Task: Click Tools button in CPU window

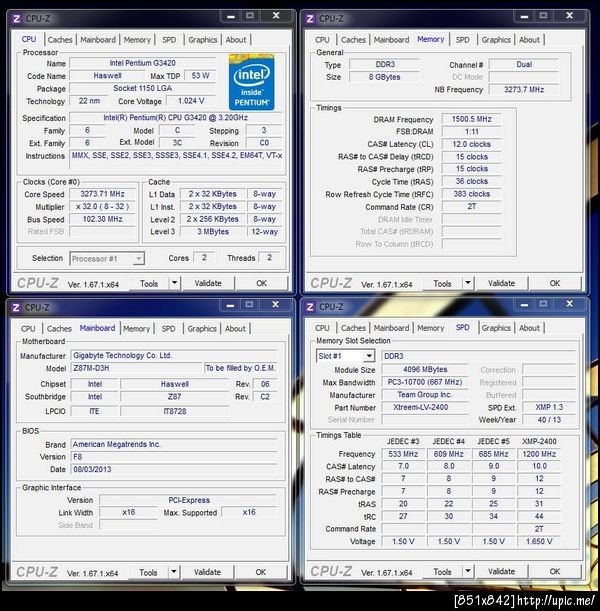Action: coord(149,283)
